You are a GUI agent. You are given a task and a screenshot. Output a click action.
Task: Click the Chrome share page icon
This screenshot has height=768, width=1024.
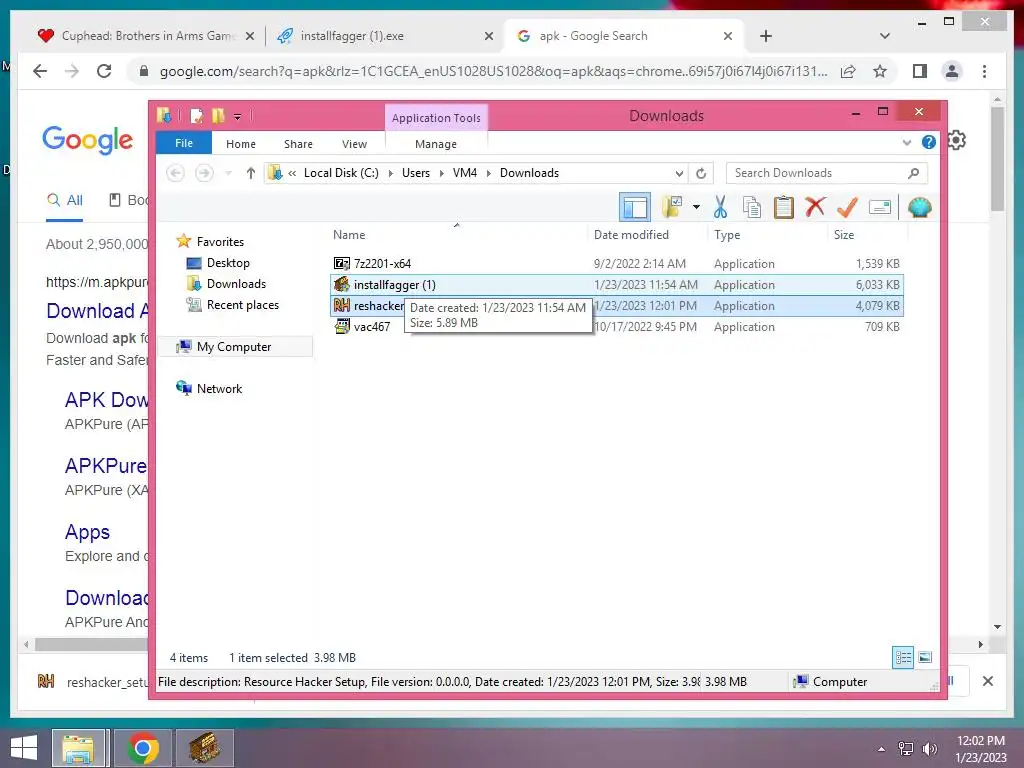[848, 71]
